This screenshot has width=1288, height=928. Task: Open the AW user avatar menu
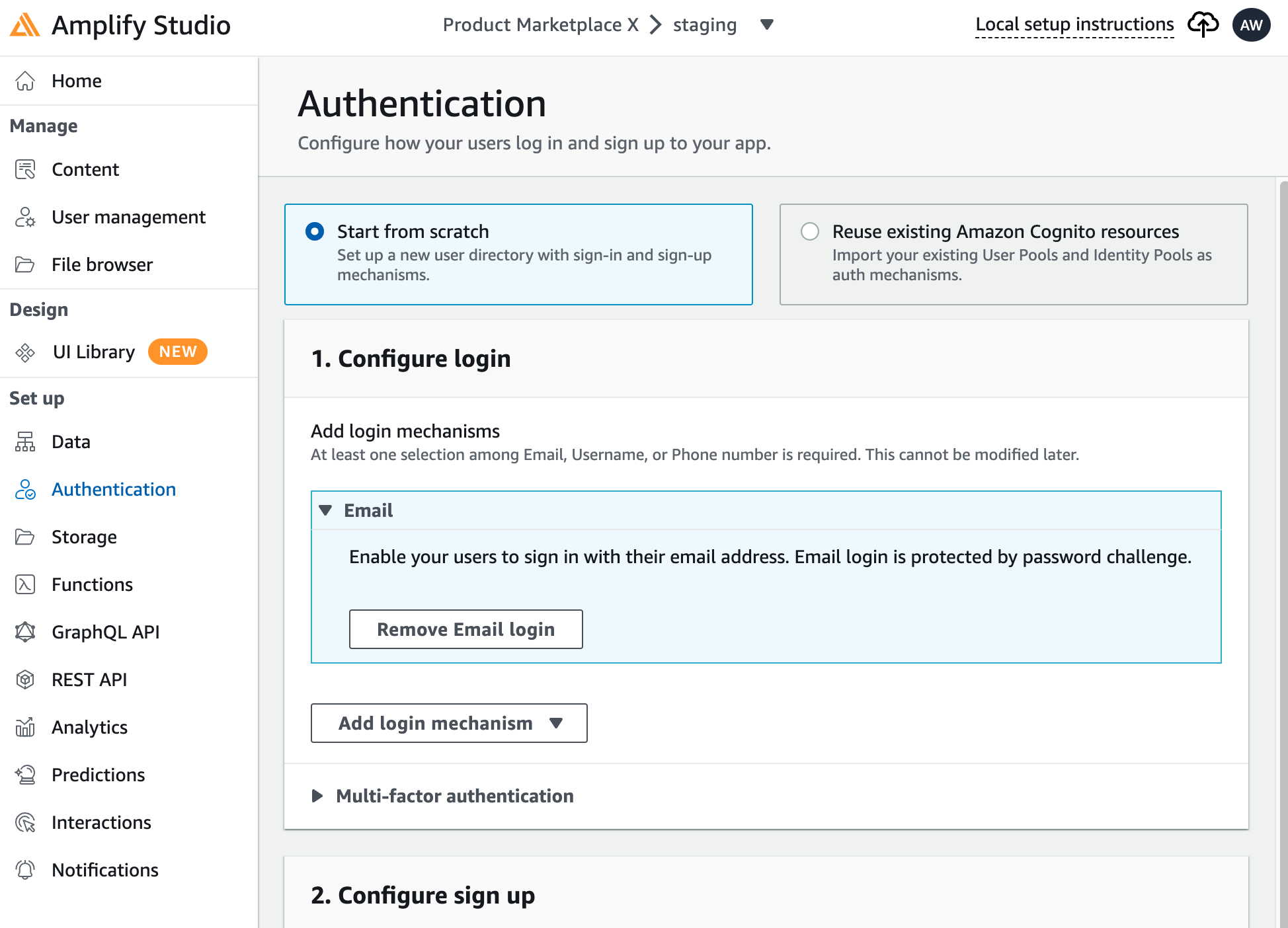point(1251,25)
